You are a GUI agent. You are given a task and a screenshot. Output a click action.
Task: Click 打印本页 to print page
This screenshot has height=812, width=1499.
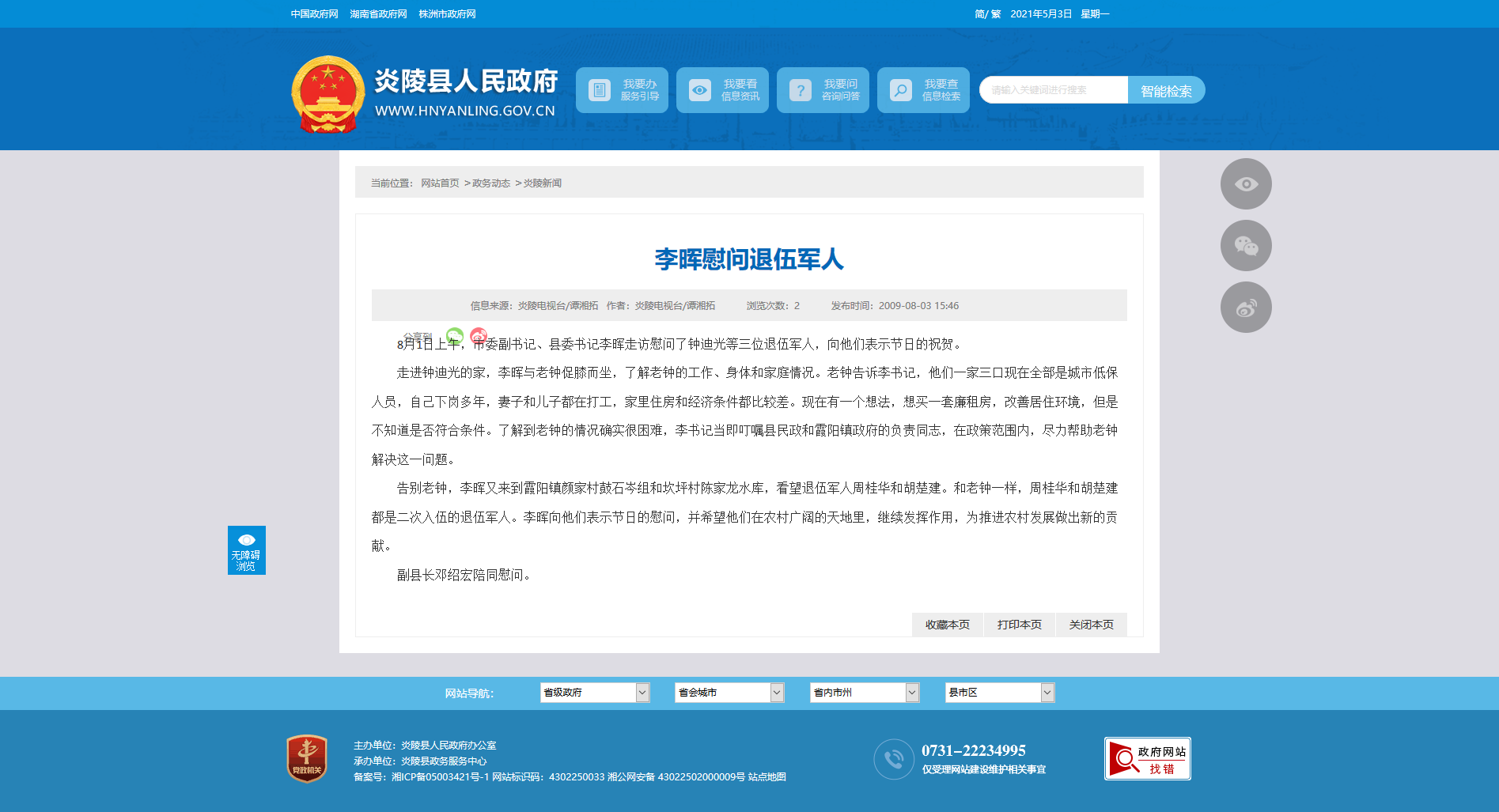click(1019, 625)
